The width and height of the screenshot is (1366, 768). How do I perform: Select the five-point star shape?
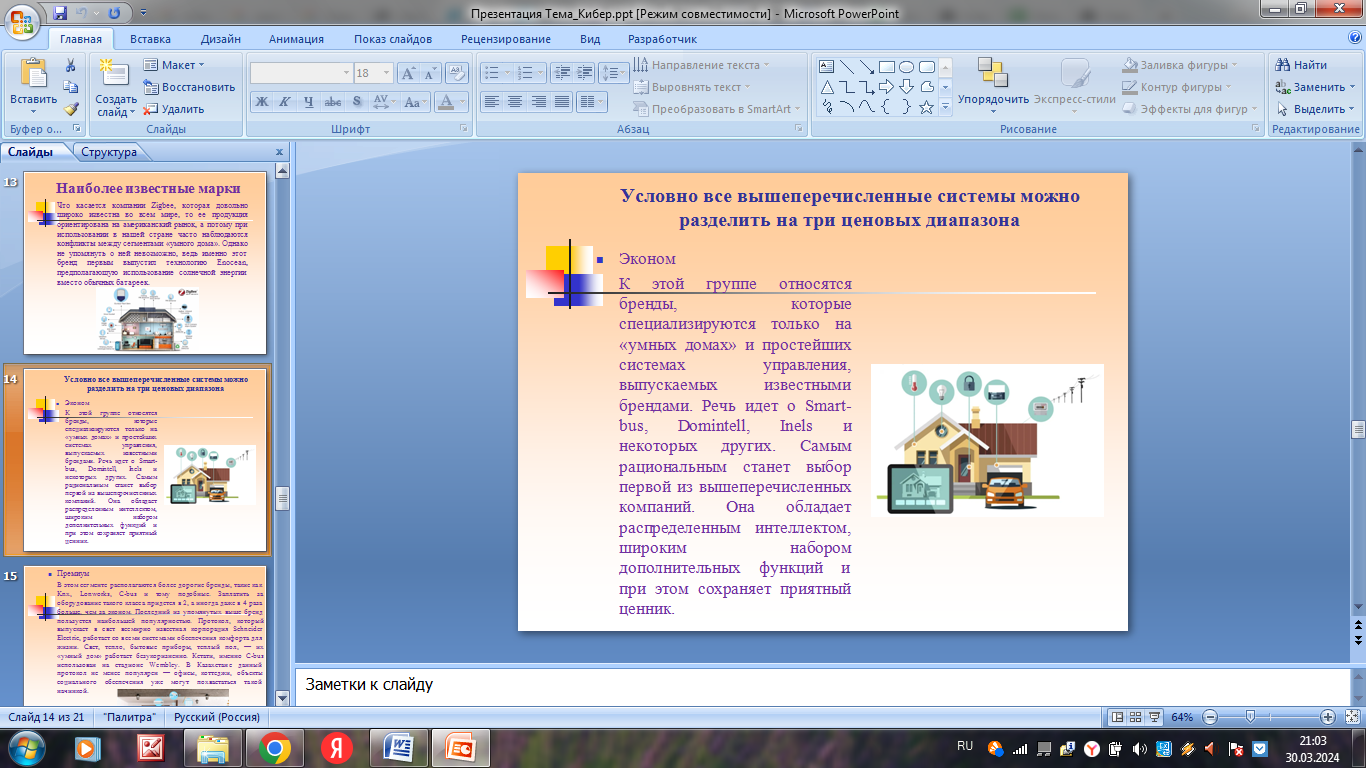click(926, 107)
